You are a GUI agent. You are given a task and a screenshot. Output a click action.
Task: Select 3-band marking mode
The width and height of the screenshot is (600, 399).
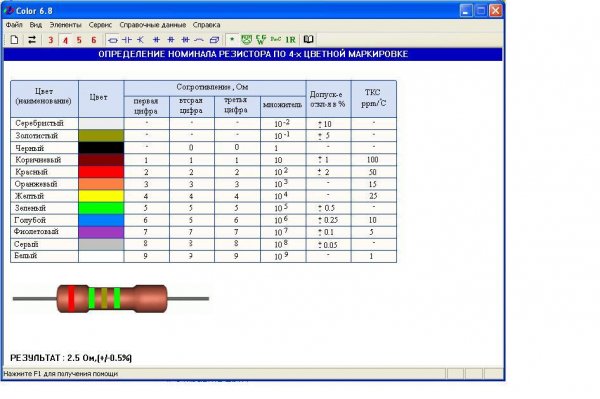51,40
